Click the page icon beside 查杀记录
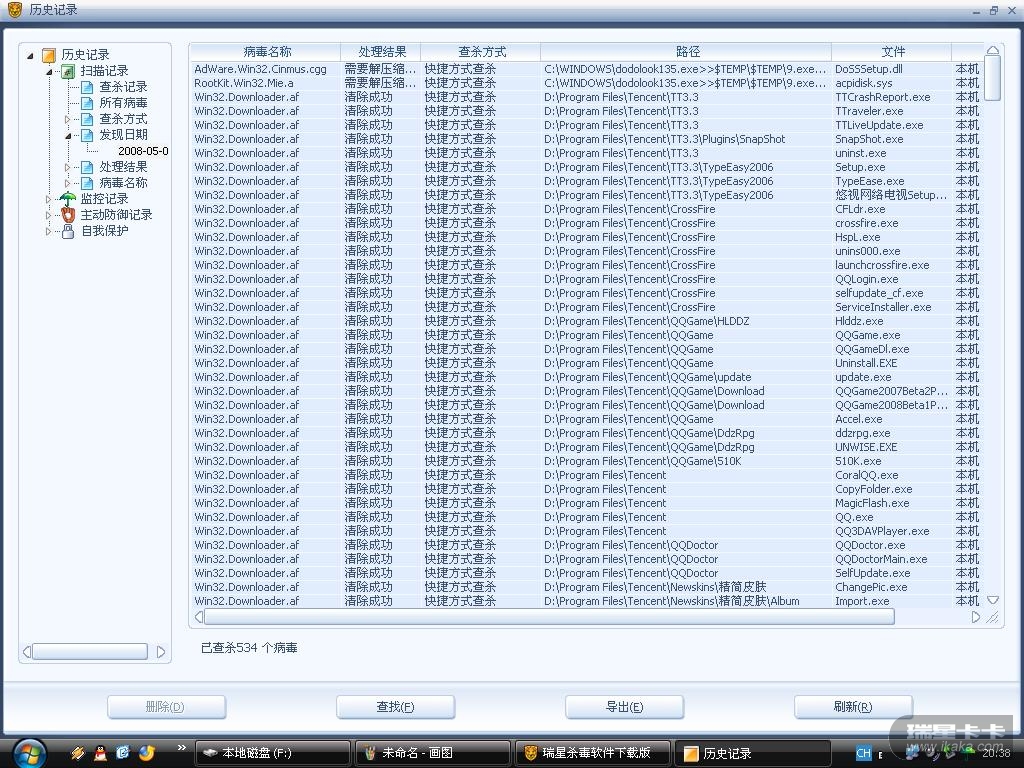Image resolution: width=1024 pixels, height=768 pixels. pos(87,87)
